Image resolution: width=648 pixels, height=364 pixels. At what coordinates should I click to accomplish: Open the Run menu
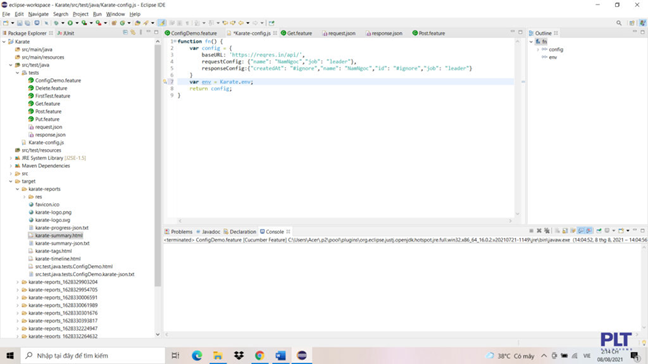(x=97, y=14)
